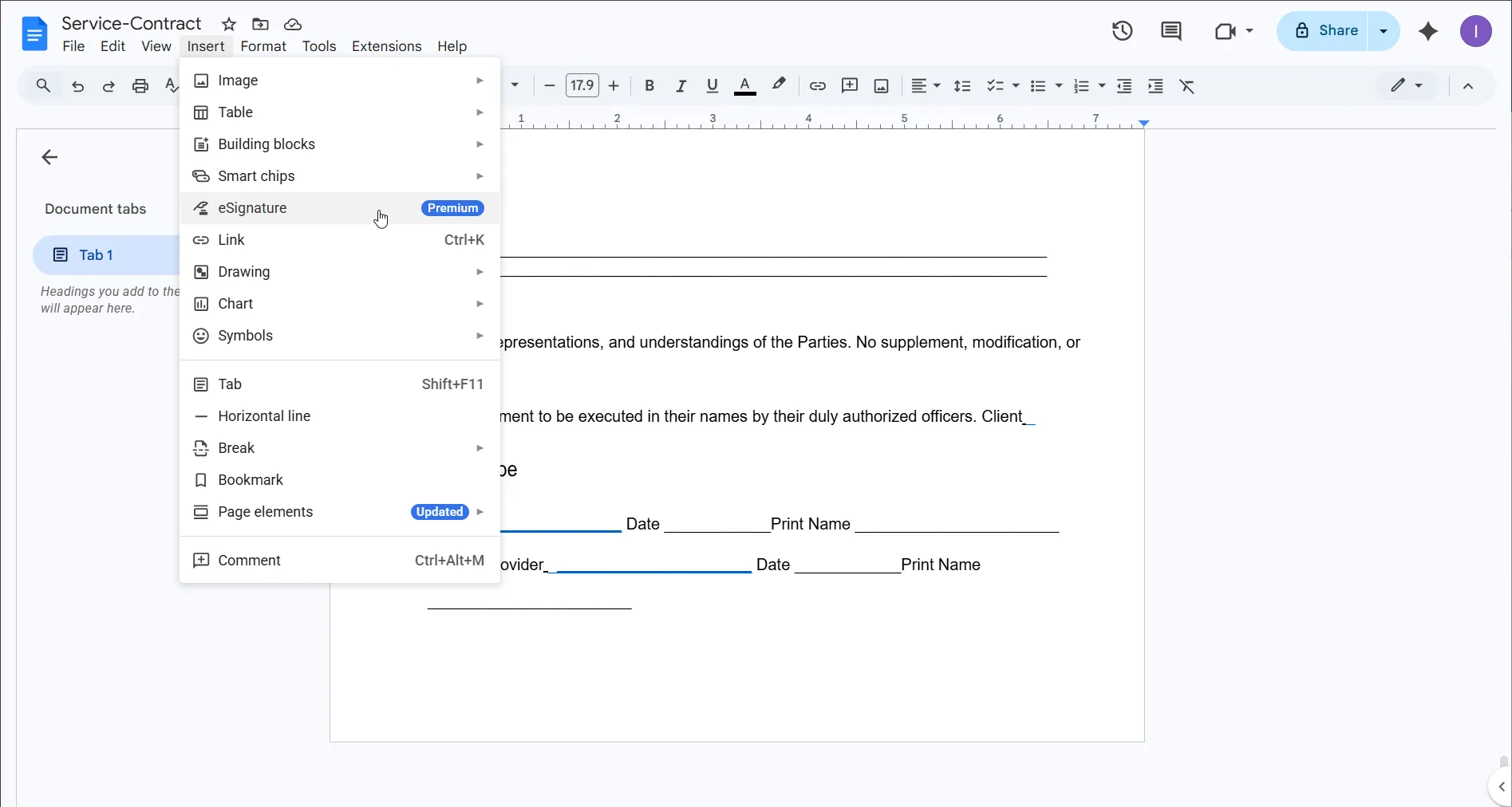Increase font size with plus
1512x807 pixels.
(614, 86)
